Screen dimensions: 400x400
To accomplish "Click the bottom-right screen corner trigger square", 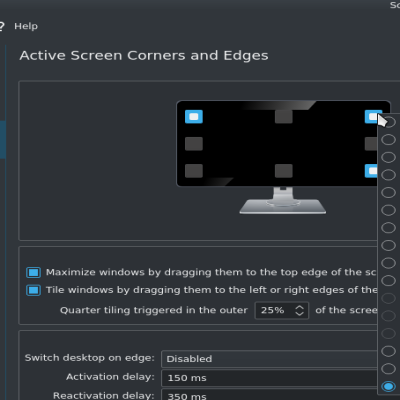I will [x=371, y=171].
